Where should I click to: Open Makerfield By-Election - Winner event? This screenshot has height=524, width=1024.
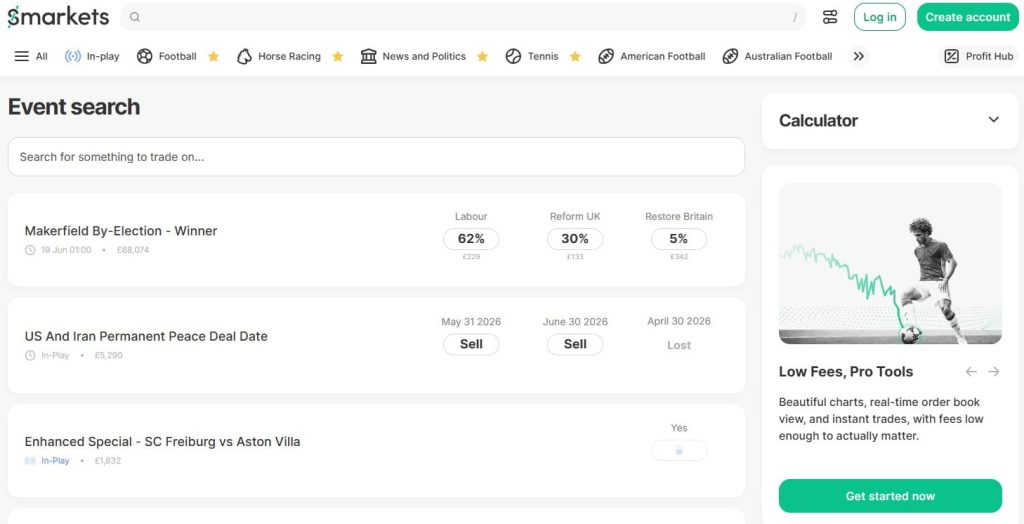(121, 231)
